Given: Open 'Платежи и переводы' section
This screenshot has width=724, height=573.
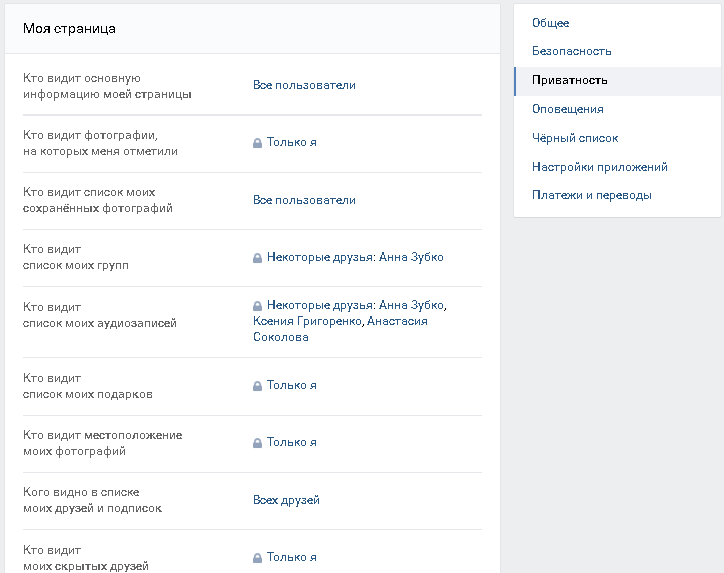Looking at the screenshot, I should (592, 195).
